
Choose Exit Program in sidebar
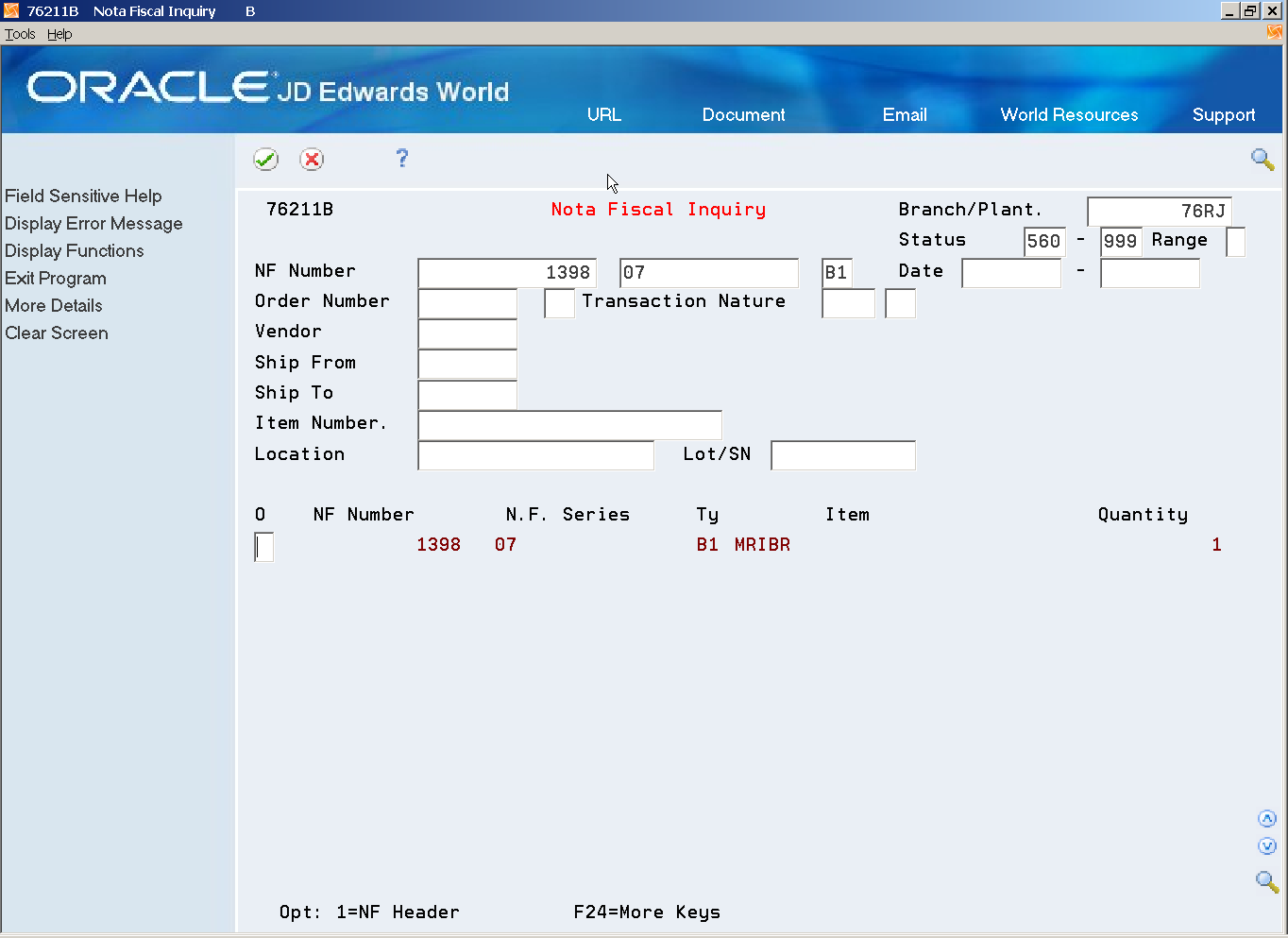pos(56,278)
